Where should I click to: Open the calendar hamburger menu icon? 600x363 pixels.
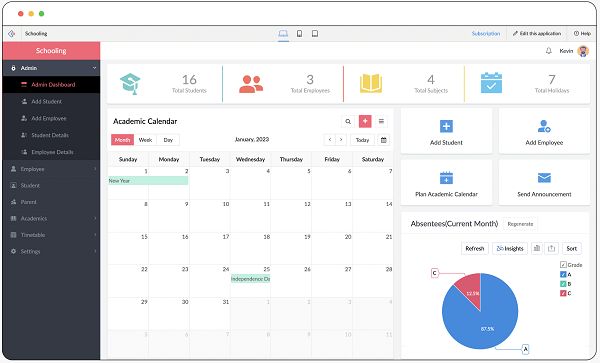coord(381,121)
